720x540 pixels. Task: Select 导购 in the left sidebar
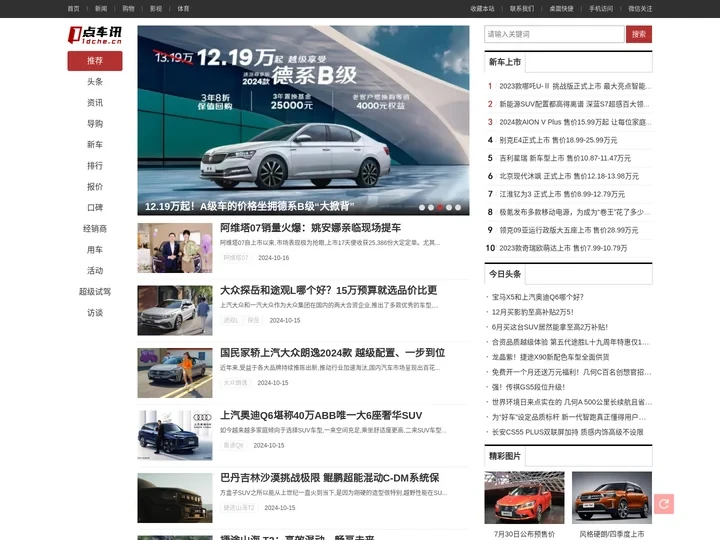click(95, 124)
